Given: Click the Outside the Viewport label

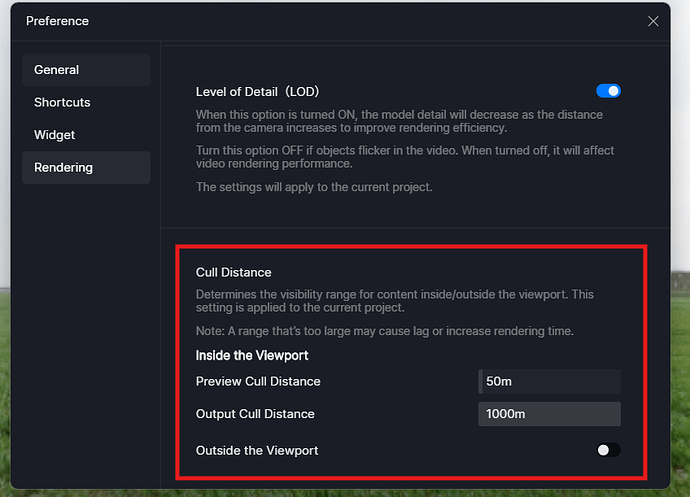Looking at the screenshot, I should 257,451.
